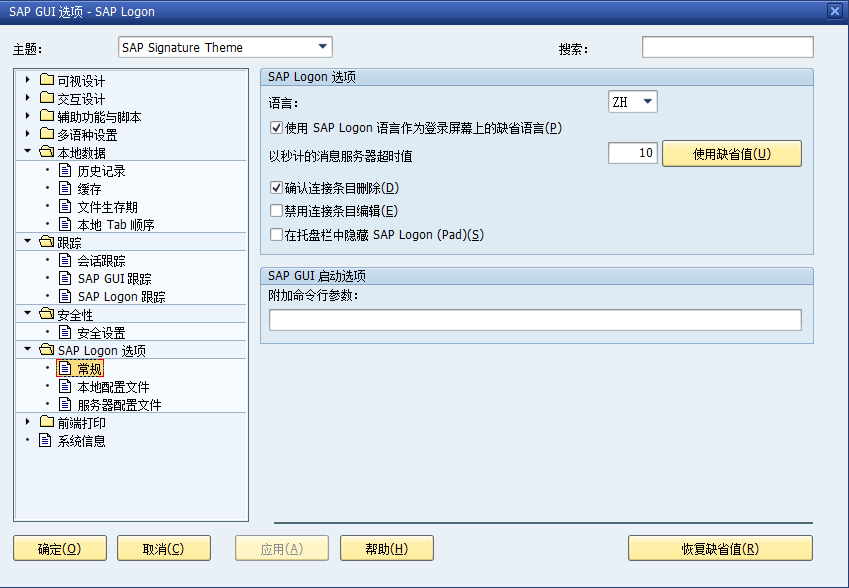
Task: Click the 缓存 document icon
Action: tap(65, 188)
